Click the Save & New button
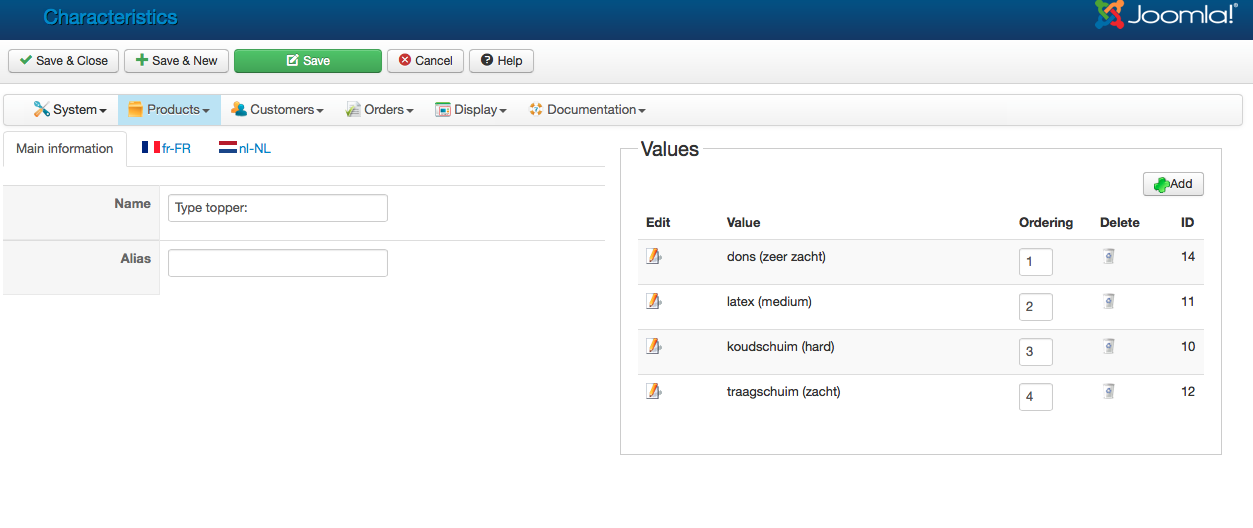The width and height of the screenshot is (1253, 528). pos(177,61)
